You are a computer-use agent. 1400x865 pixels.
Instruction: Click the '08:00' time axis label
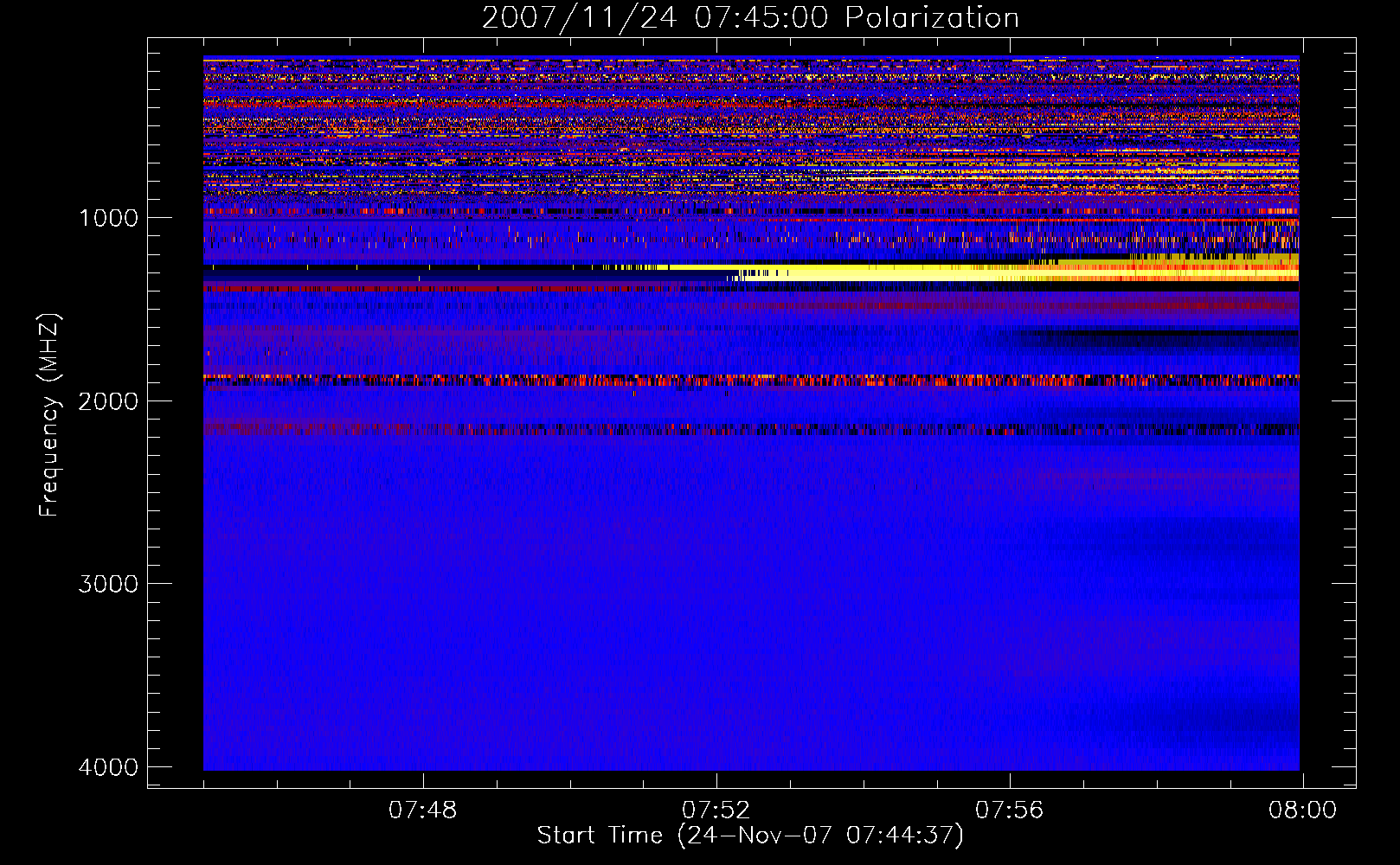tap(1302, 811)
